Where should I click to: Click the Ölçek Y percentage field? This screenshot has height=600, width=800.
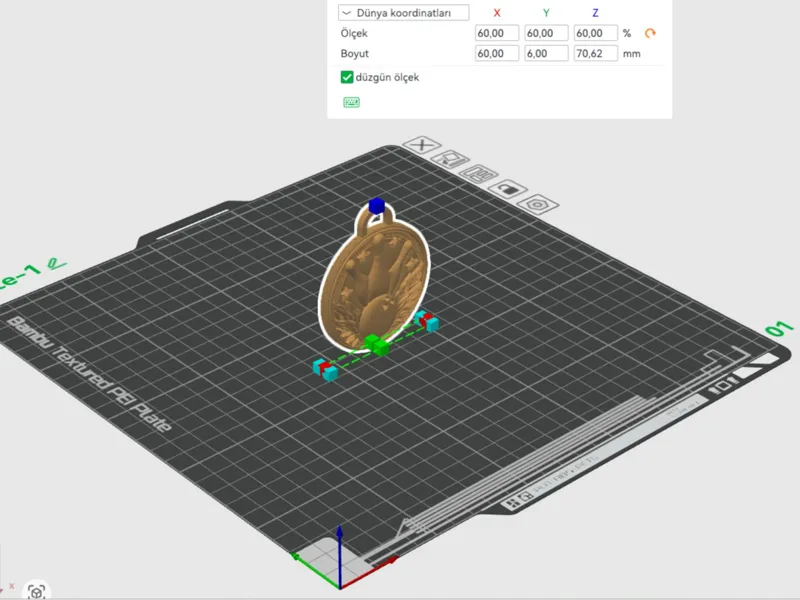[x=546, y=33]
